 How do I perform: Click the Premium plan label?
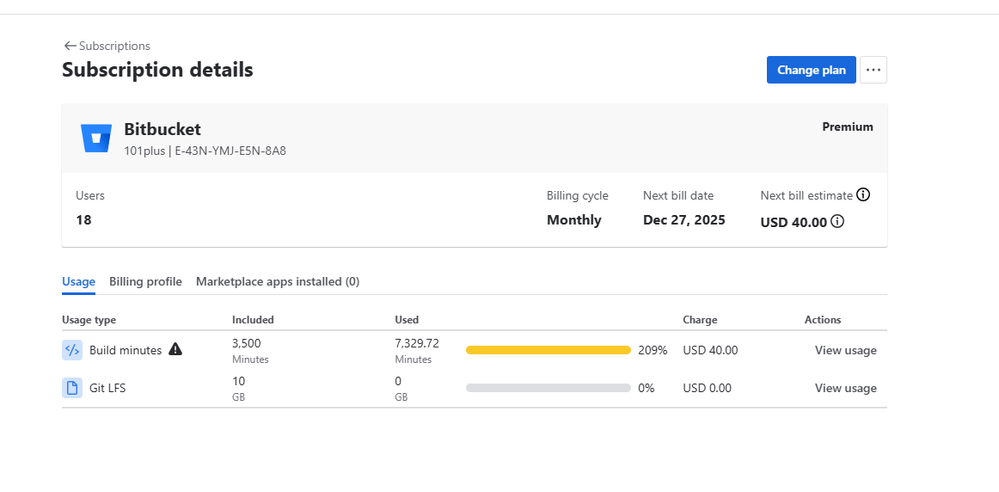[847, 127]
